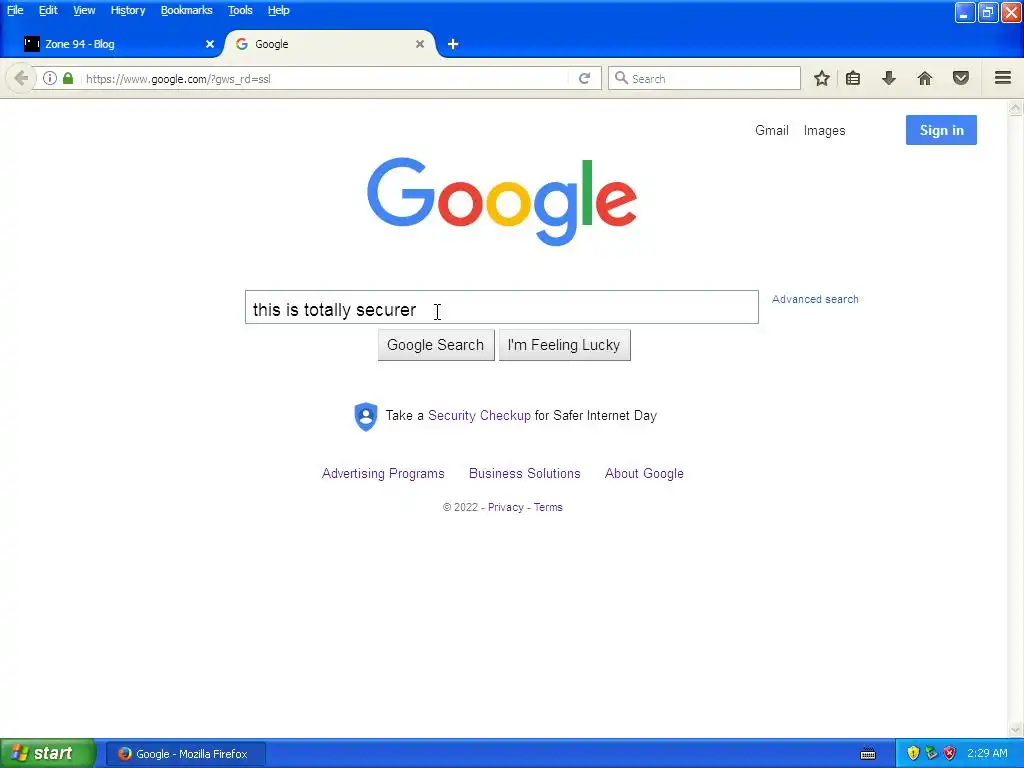Viewport: 1024px width, 768px height.
Task: Go to the Home page icon
Action: 925,78
